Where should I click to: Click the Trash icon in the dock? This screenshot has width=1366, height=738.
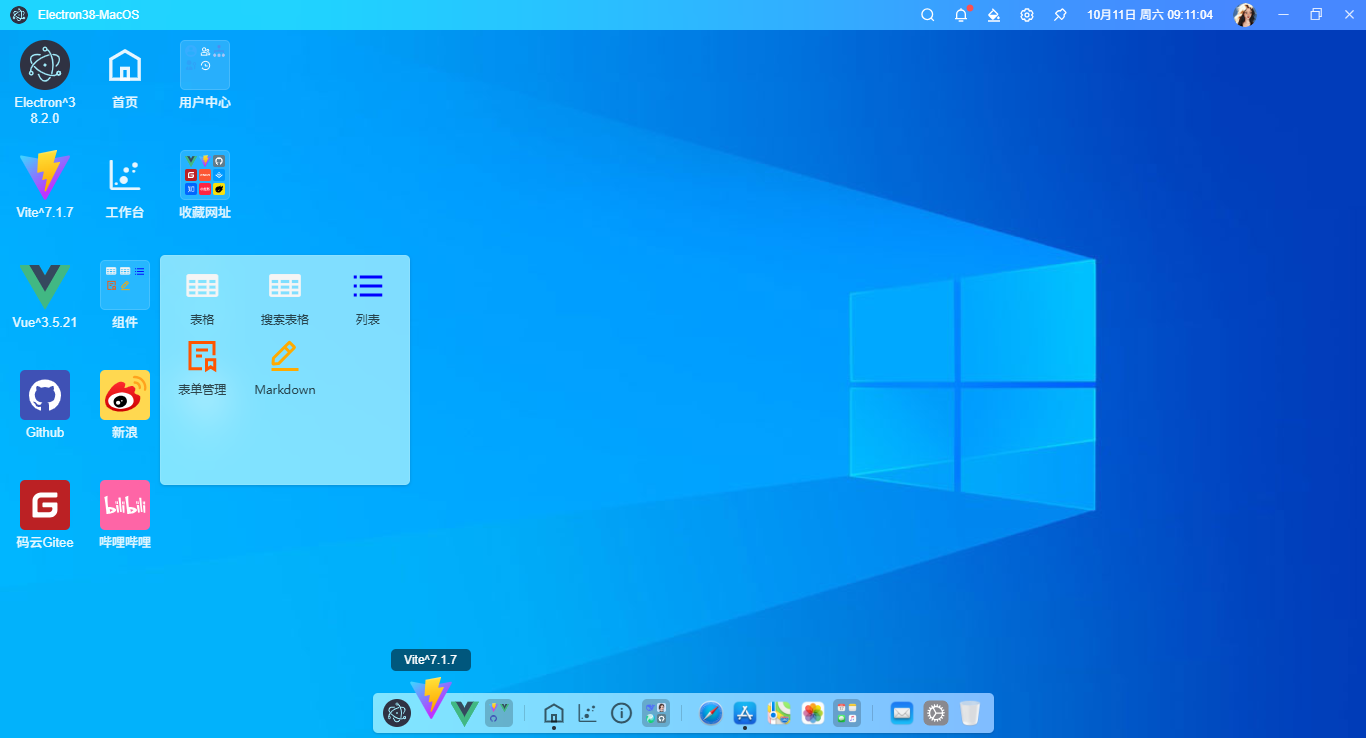pos(969,713)
